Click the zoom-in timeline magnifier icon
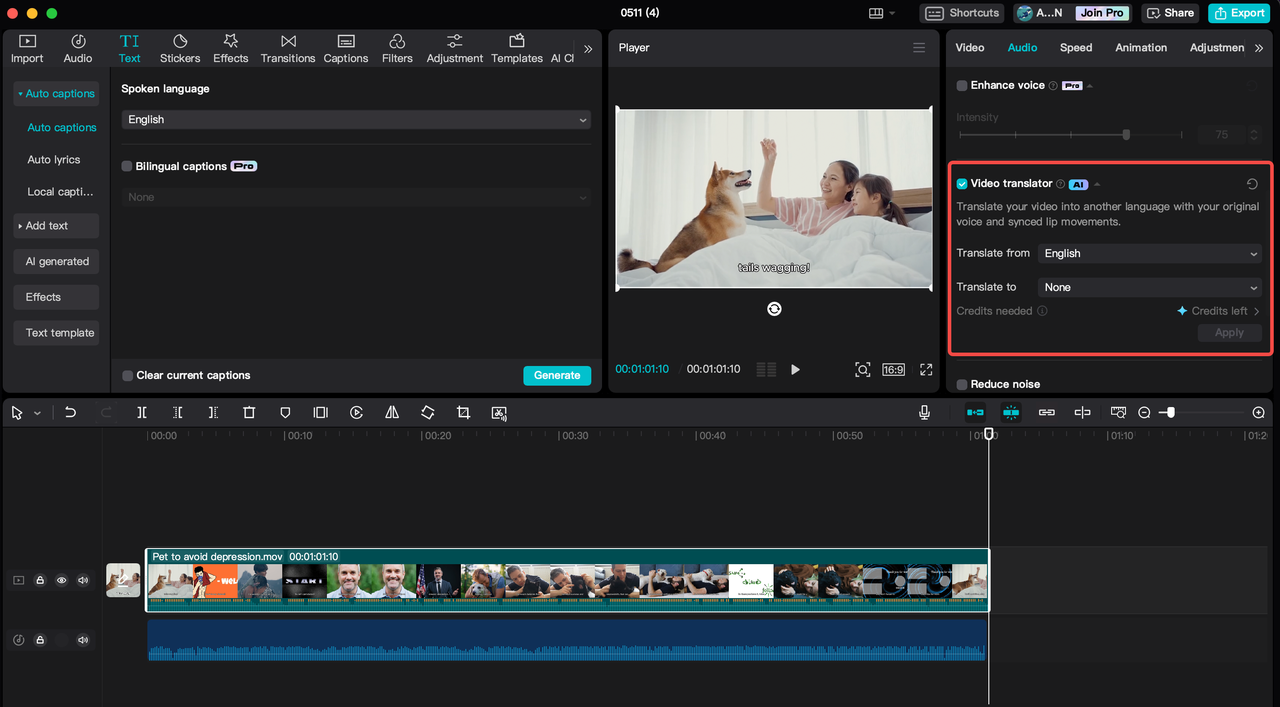This screenshot has width=1280, height=707. 1258,412
